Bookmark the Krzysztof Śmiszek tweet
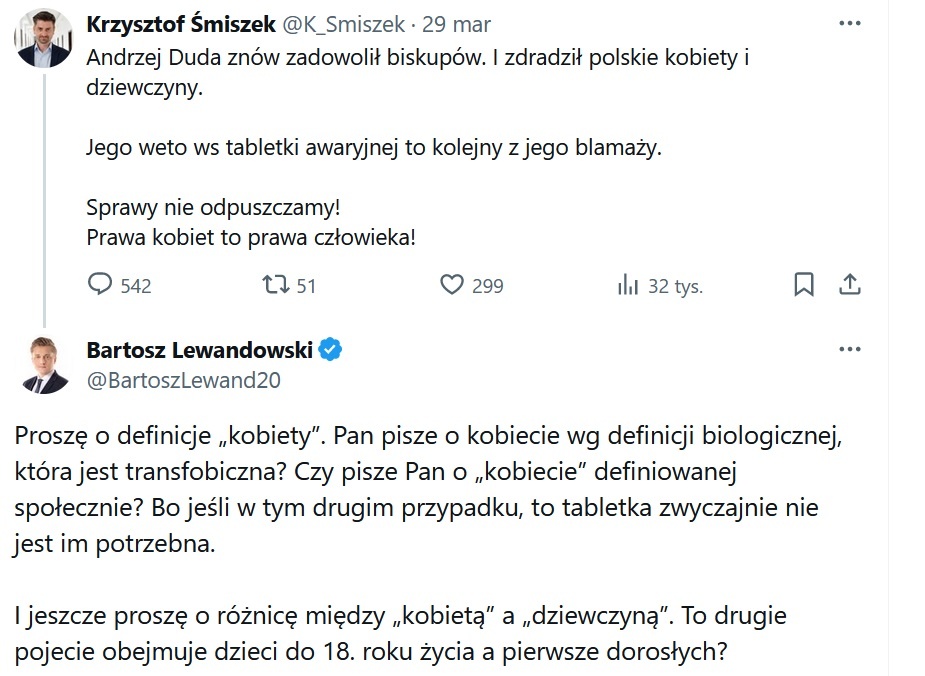The width and height of the screenshot is (925, 676). tap(803, 285)
